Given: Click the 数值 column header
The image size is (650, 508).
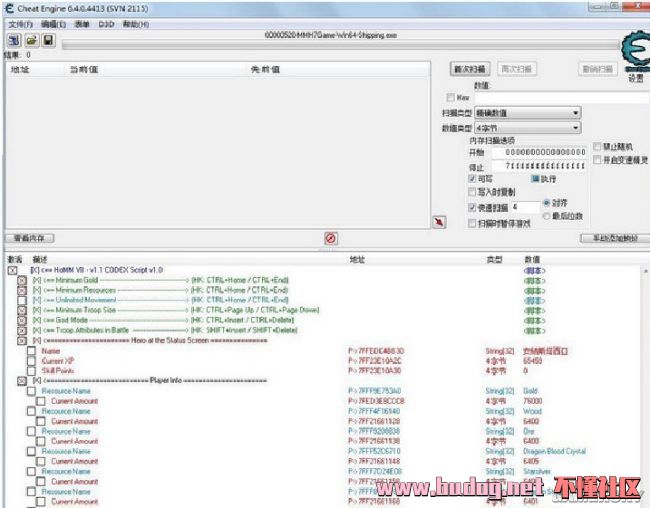Looking at the screenshot, I should [532, 260].
